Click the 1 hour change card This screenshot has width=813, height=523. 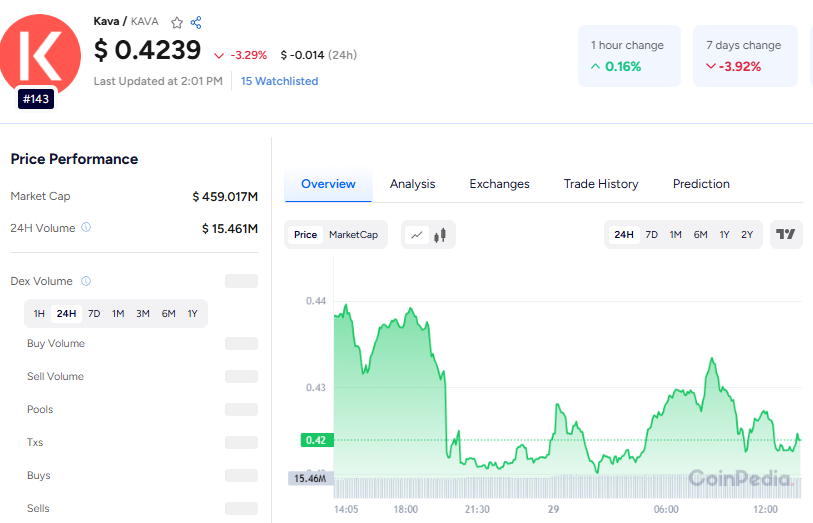click(x=629, y=56)
